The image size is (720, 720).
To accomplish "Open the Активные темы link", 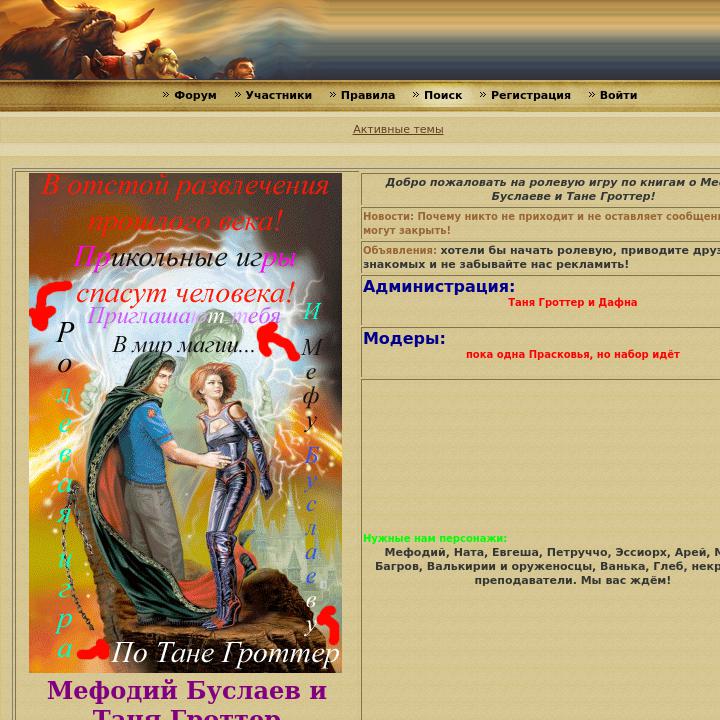I will (x=398, y=129).
